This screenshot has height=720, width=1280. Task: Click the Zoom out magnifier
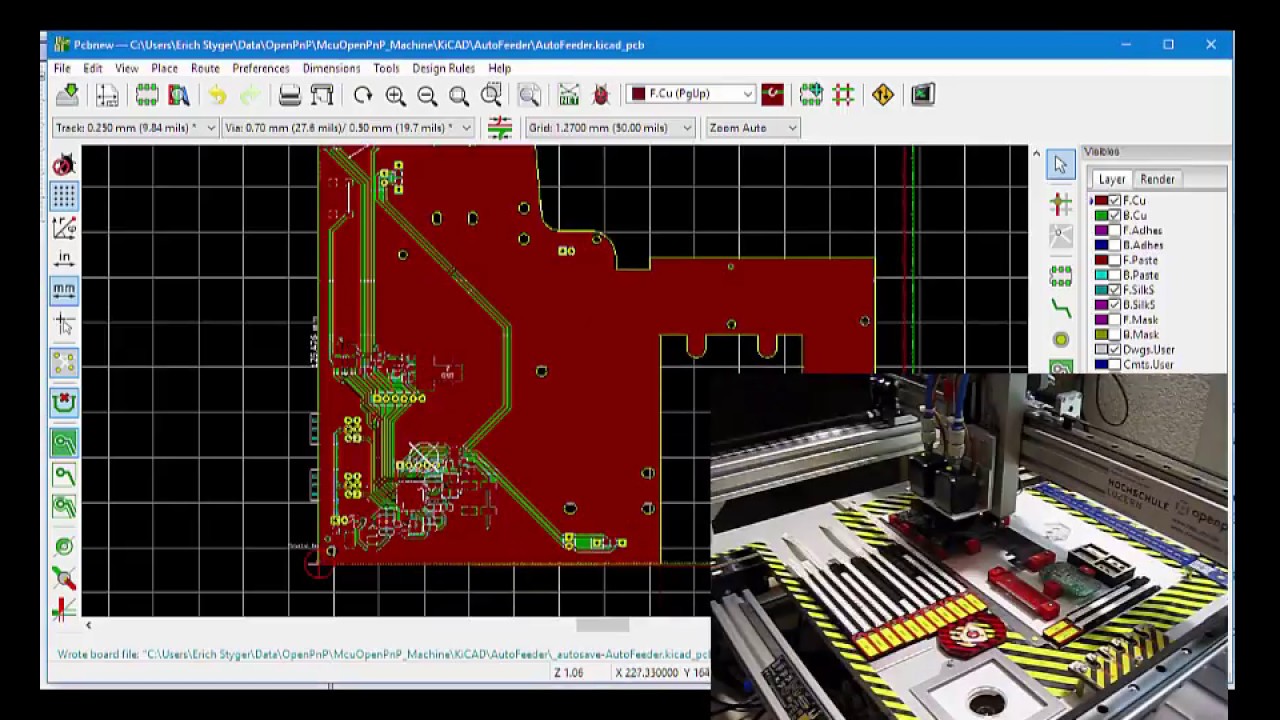427,95
